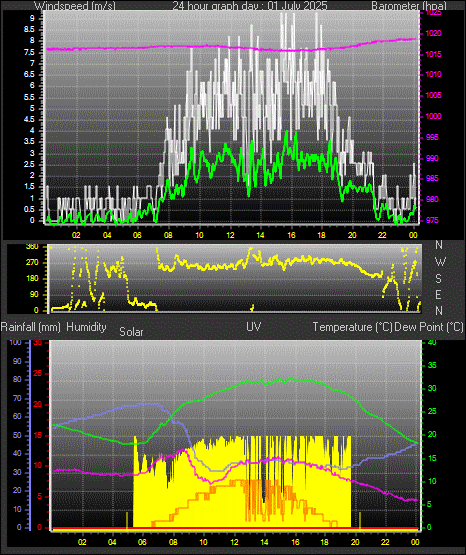
Task: Click hour 22 on windspeed time axis
Action: coord(382,235)
